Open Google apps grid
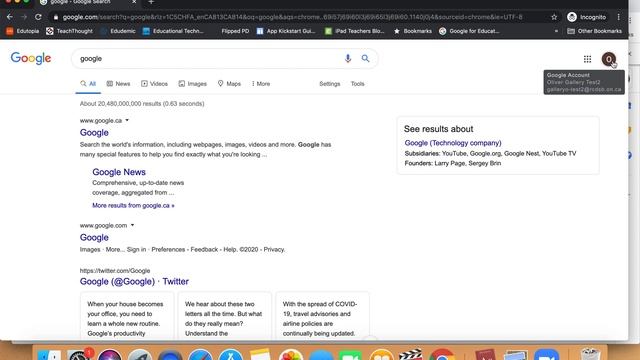The width and height of the screenshot is (640, 360). 587,59
